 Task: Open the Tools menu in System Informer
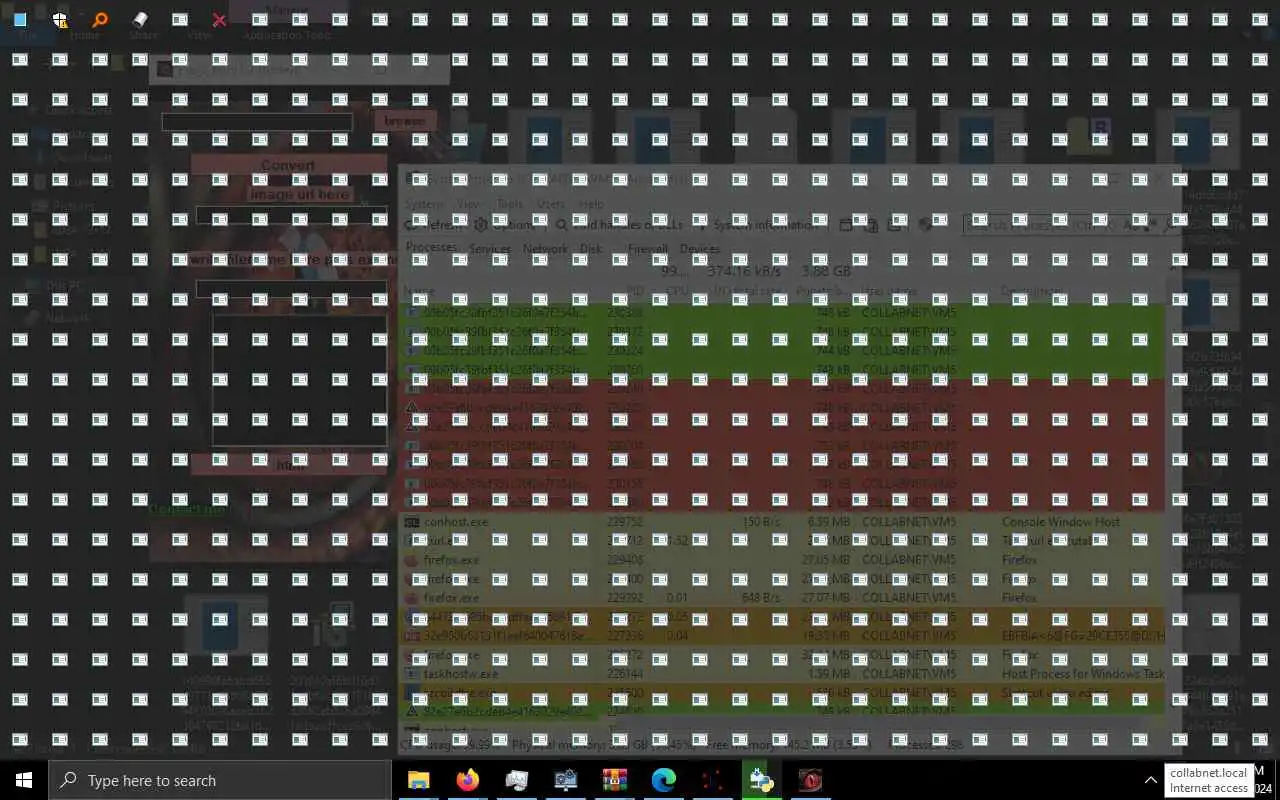[509, 204]
